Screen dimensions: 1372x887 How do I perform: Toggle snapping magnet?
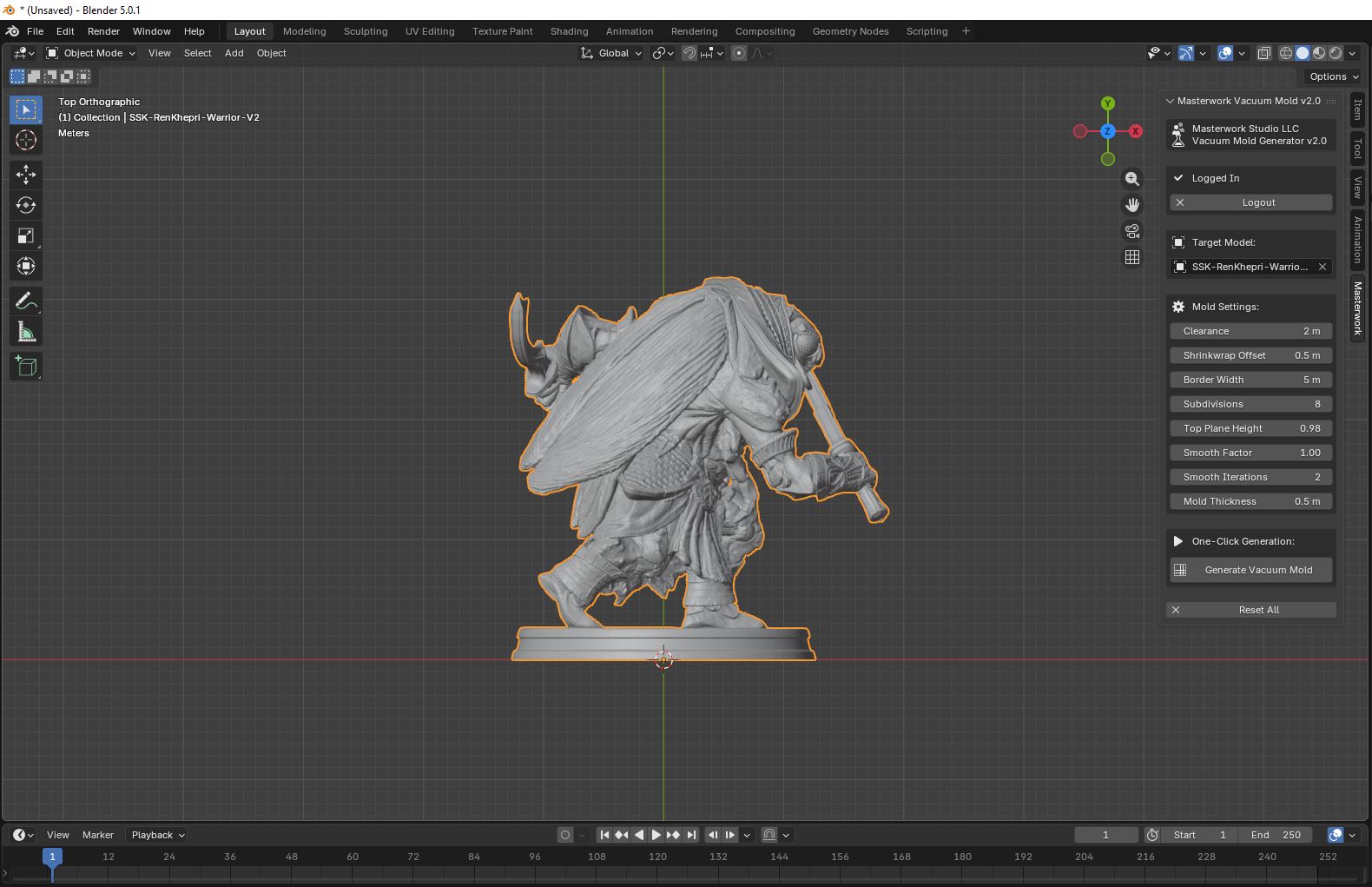[689, 53]
